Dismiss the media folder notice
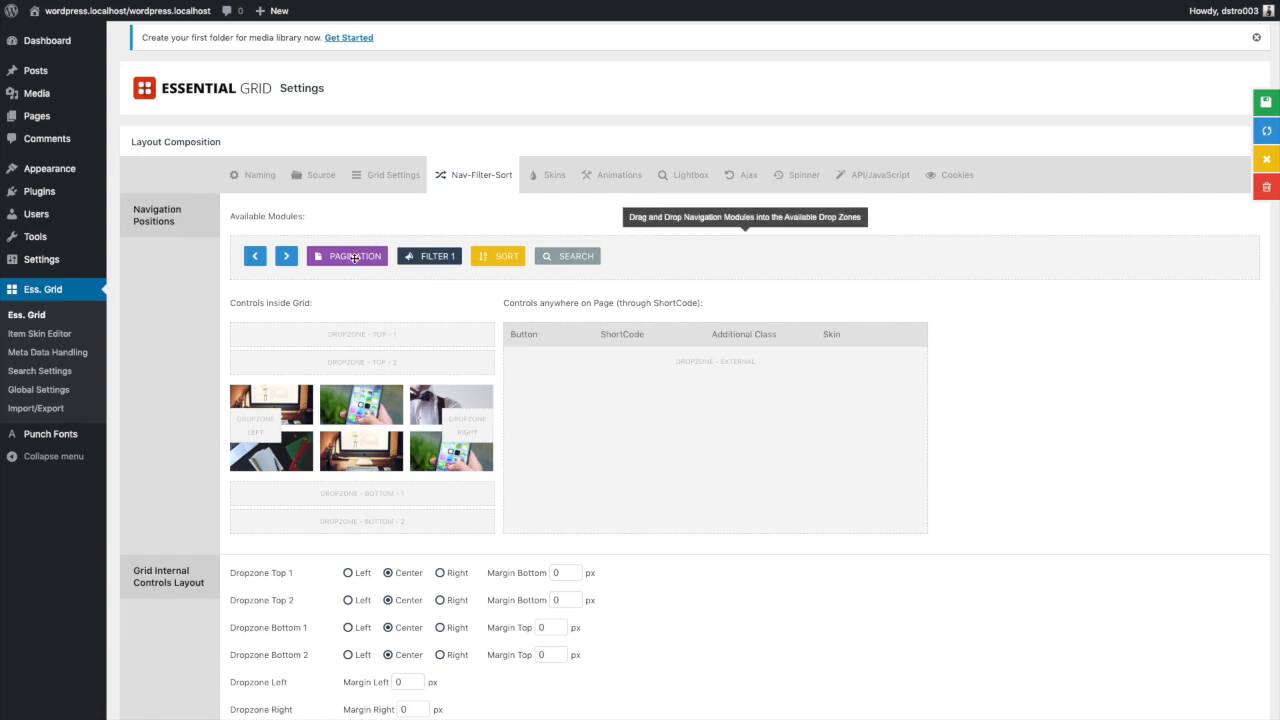 point(1257,37)
